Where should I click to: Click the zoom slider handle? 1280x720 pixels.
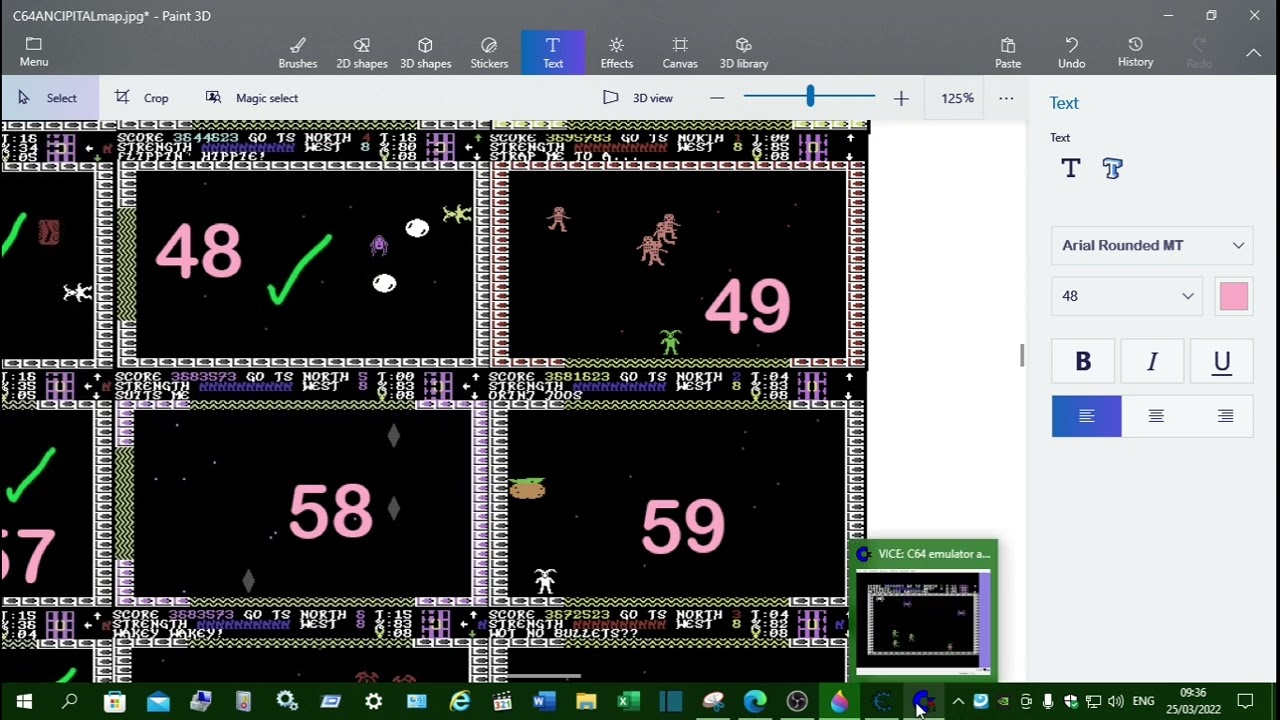pyautogui.click(x=810, y=97)
